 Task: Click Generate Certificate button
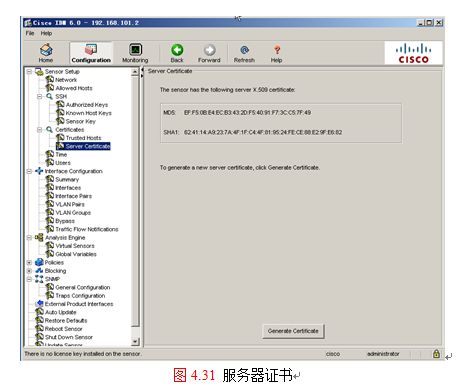click(x=293, y=331)
